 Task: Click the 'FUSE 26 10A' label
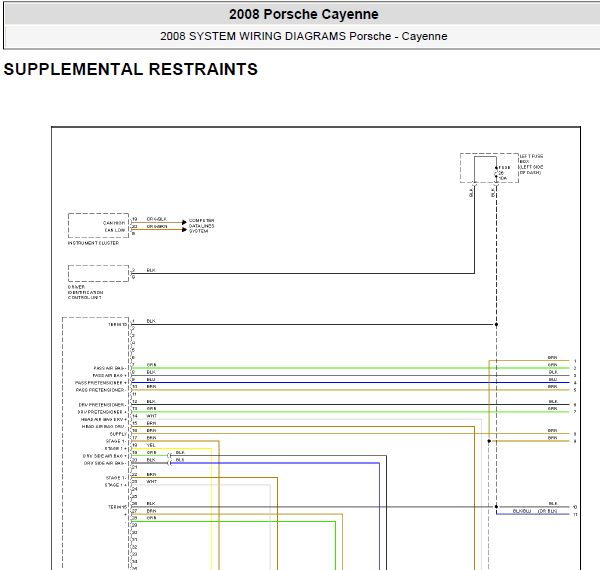click(504, 173)
